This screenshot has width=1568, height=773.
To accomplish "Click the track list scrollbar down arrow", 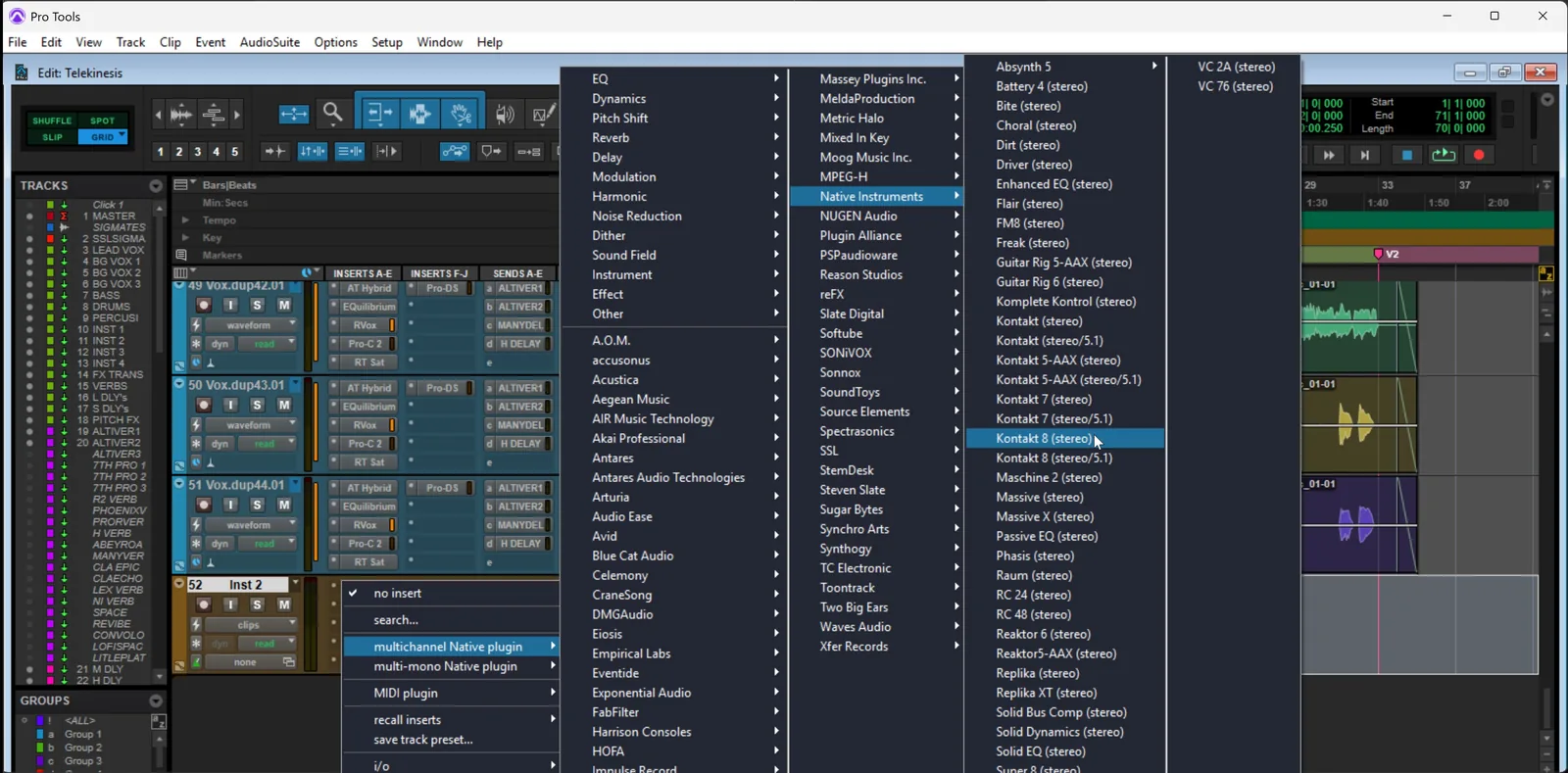I will click(x=160, y=677).
